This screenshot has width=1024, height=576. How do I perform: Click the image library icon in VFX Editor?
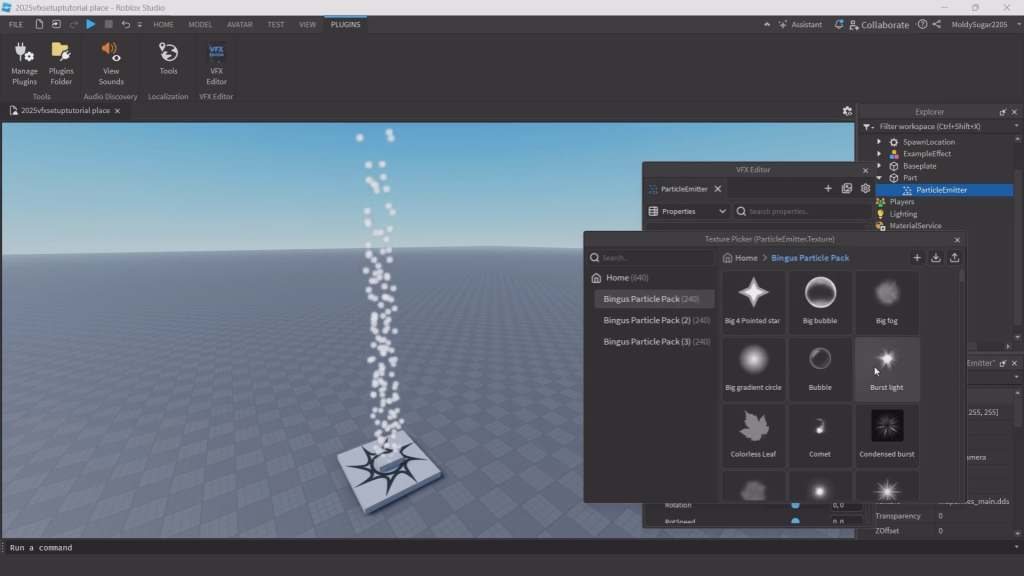tap(847, 189)
